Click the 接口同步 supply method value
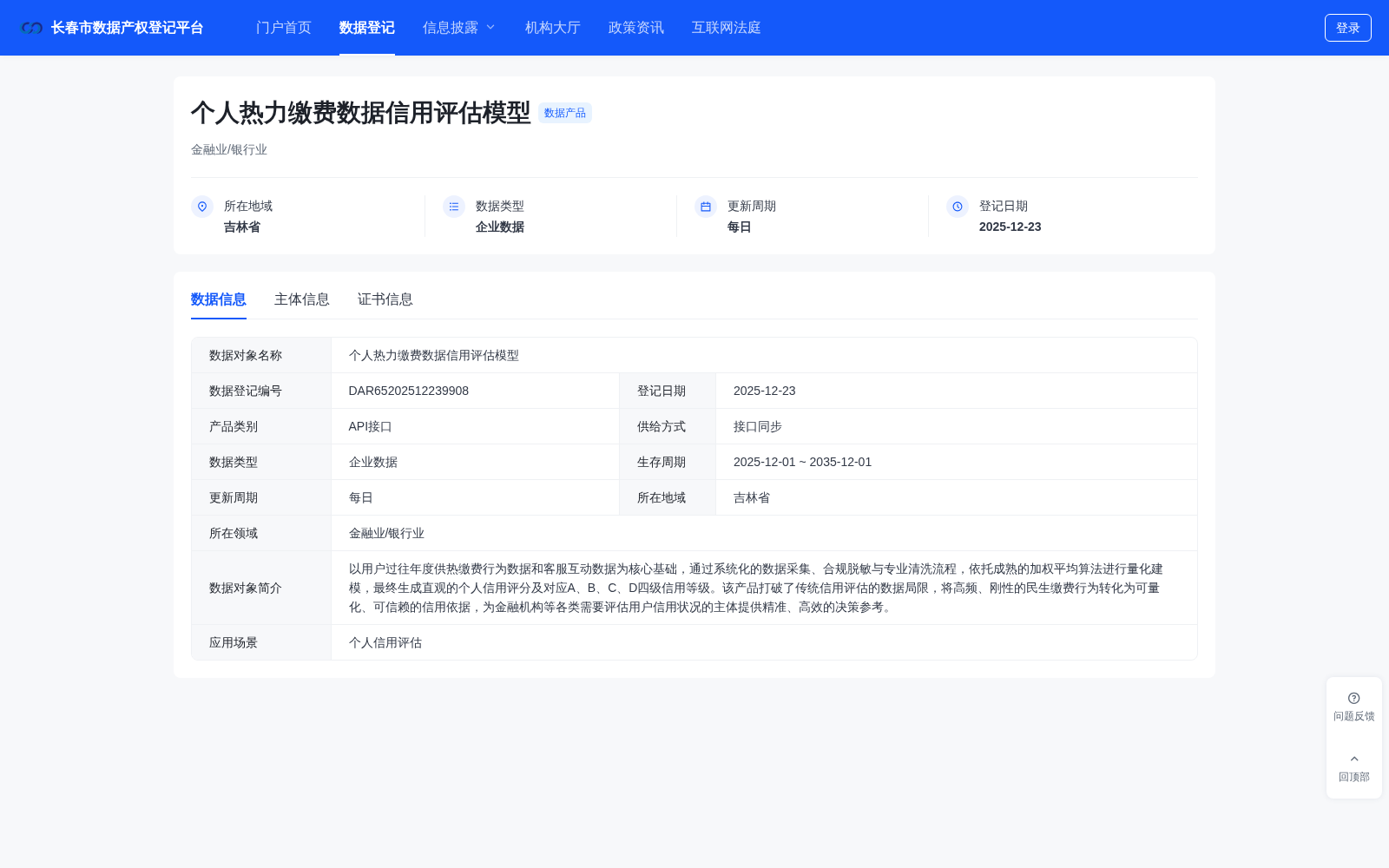Viewport: 1389px width, 868px height. (x=758, y=426)
